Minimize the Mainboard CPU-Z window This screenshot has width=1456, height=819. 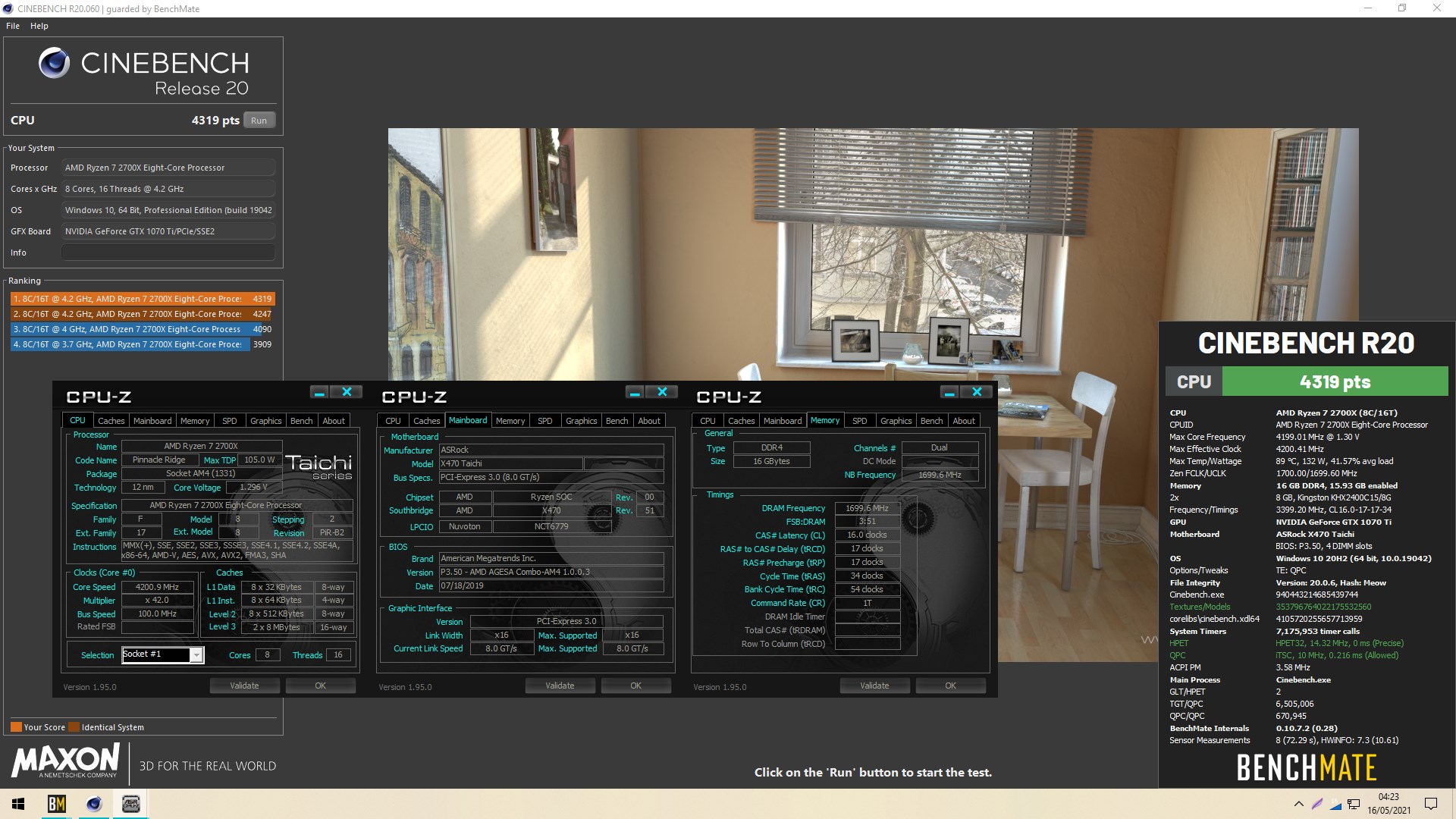(635, 392)
